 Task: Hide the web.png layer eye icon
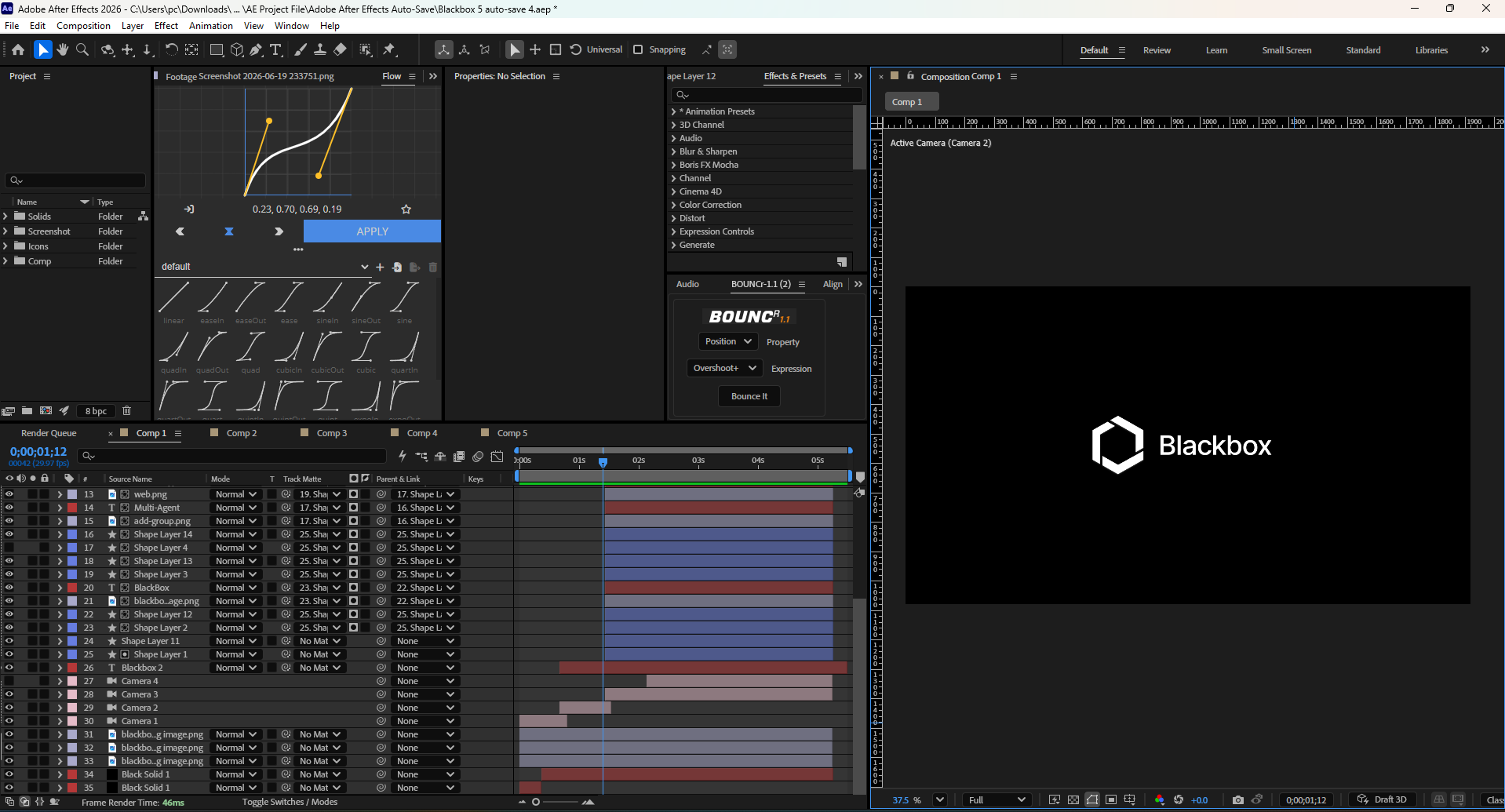[9, 494]
